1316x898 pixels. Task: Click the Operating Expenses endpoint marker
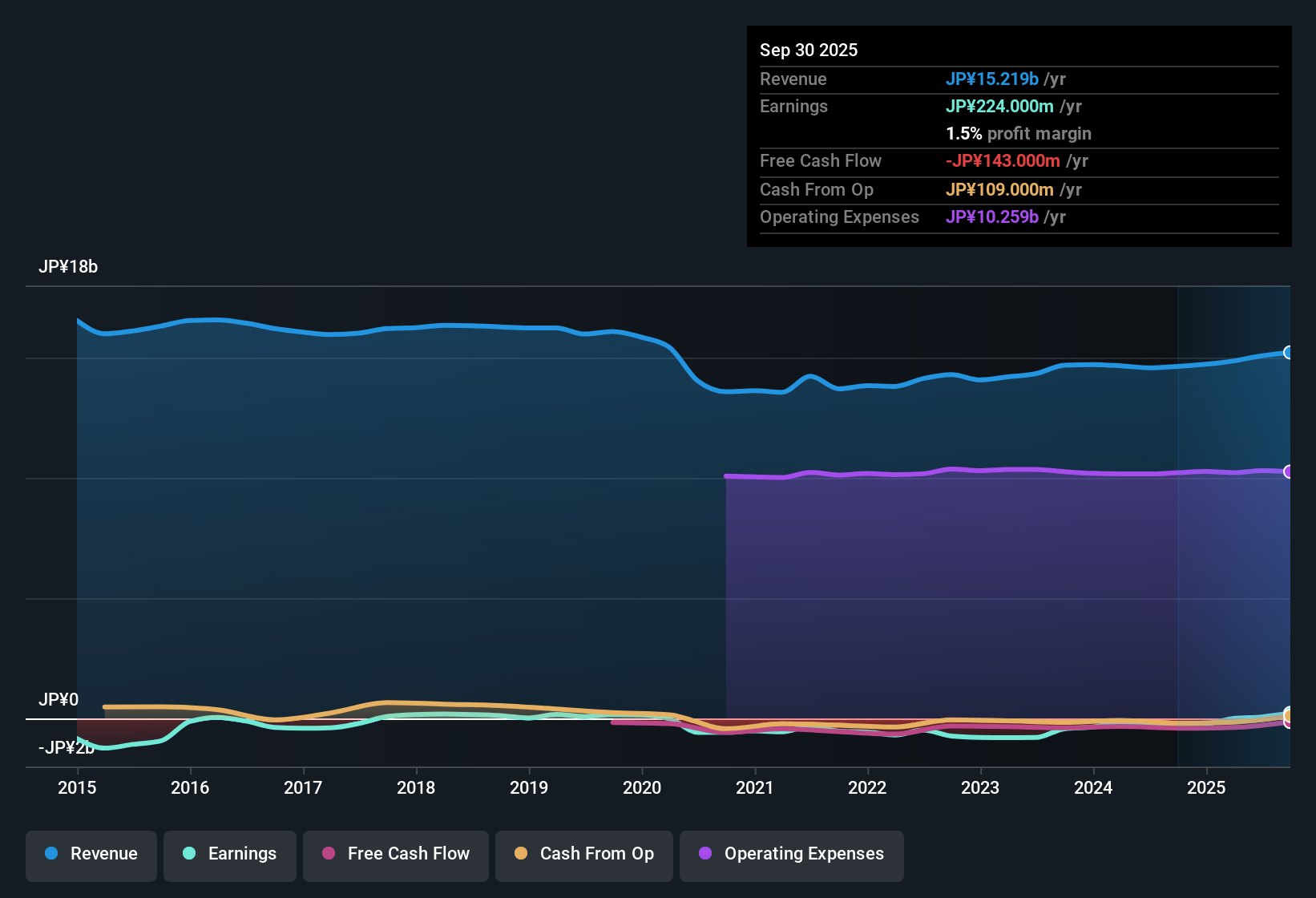pyautogui.click(x=1289, y=471)
